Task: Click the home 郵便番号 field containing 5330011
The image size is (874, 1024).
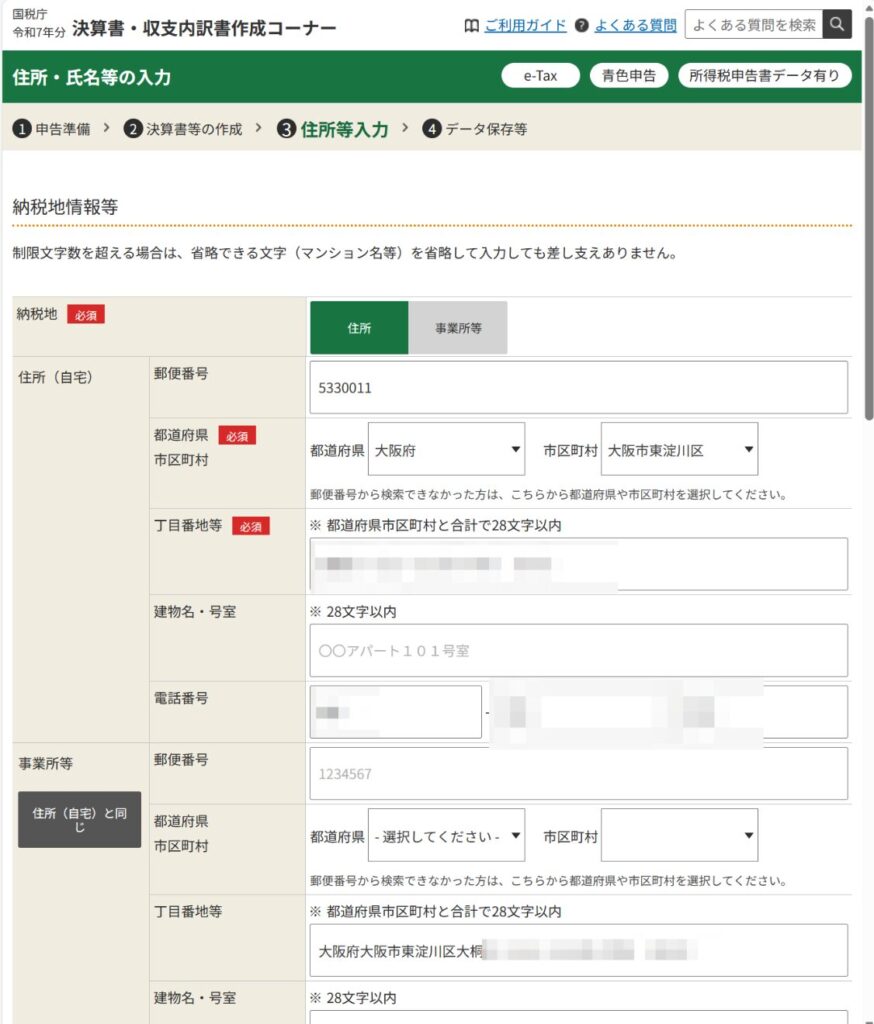Action: point(578,388)
